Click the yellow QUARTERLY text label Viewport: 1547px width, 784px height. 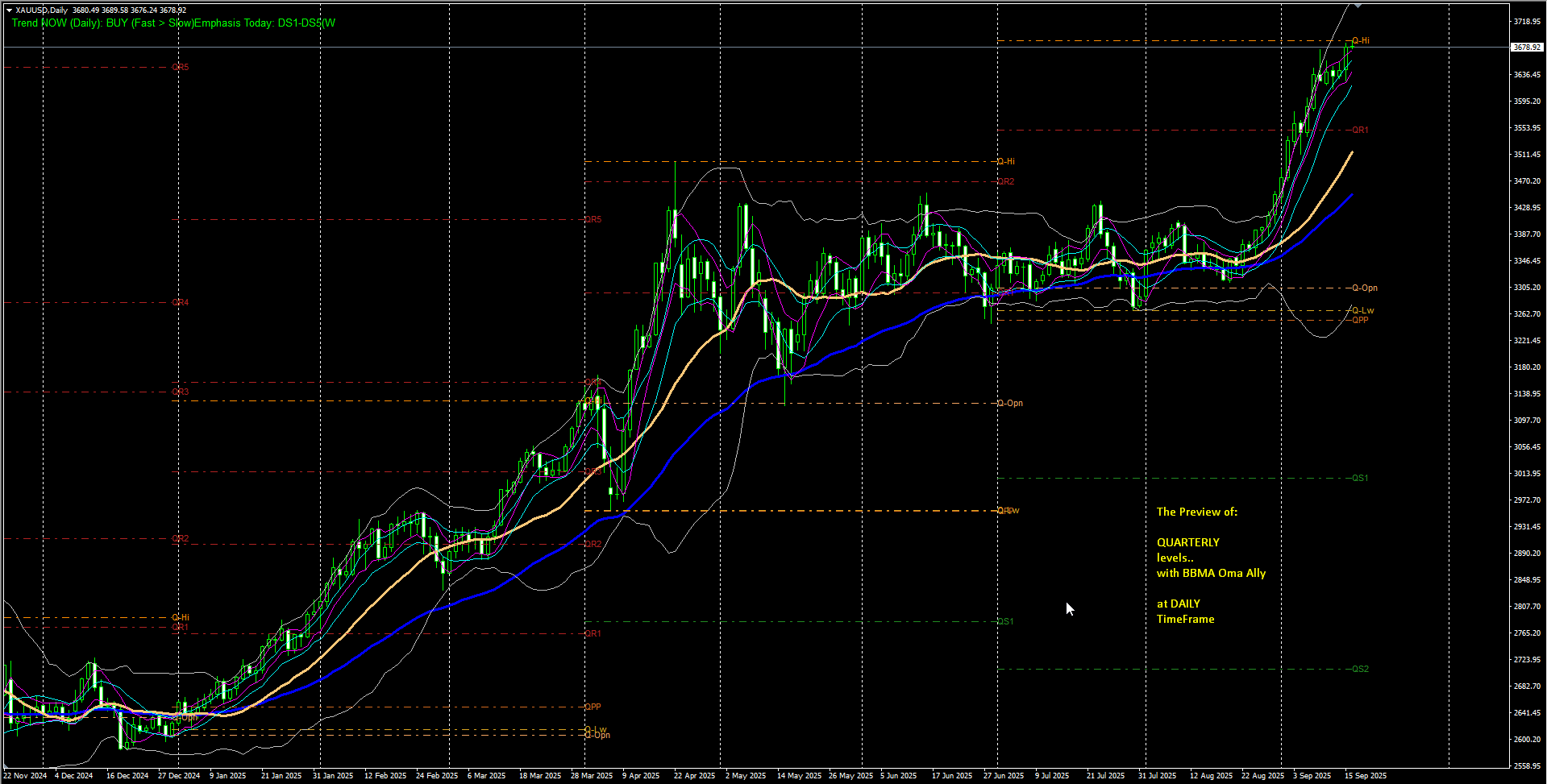coord(1188,542)
